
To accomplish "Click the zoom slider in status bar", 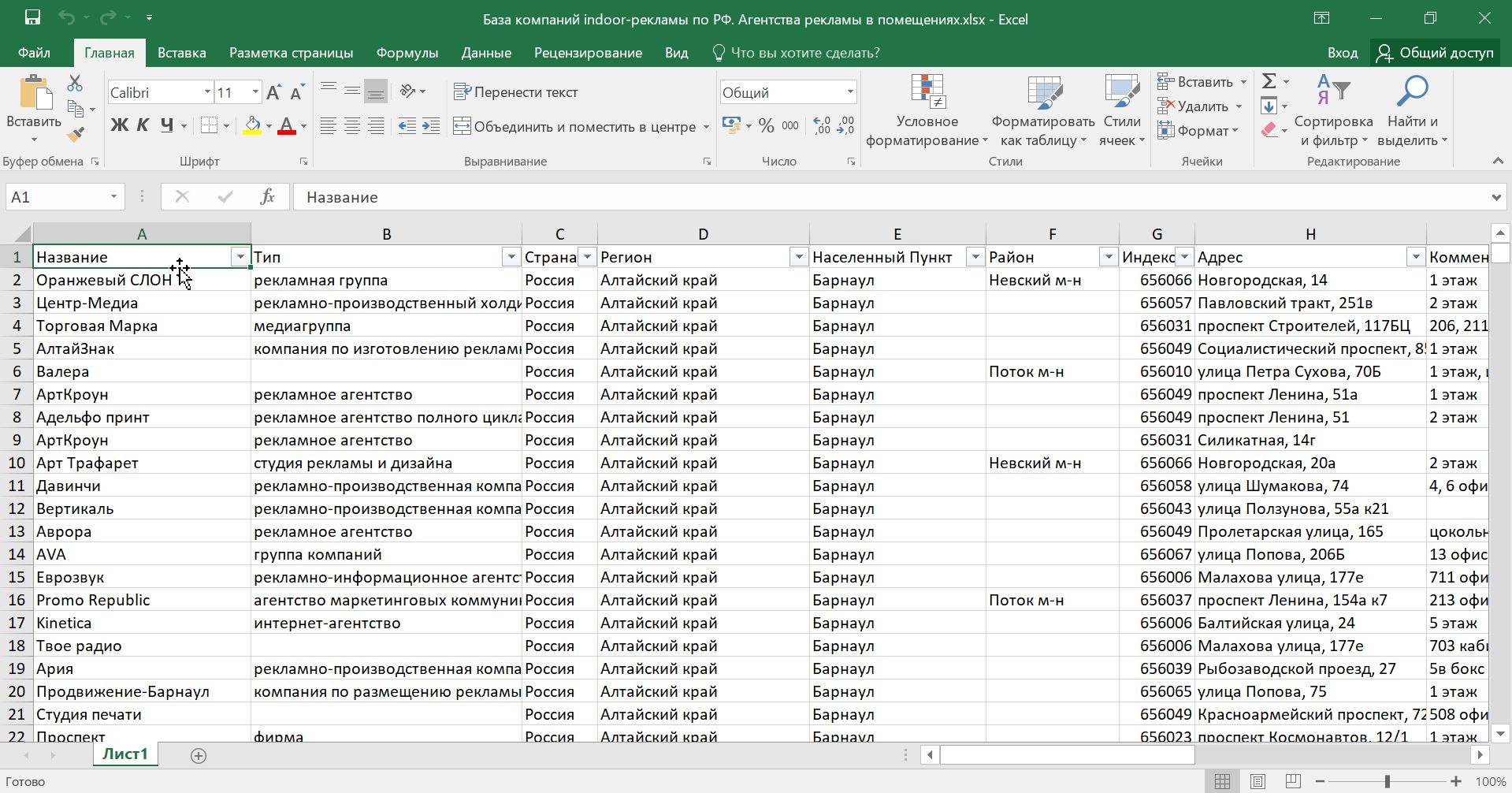I will (1387, 781).
